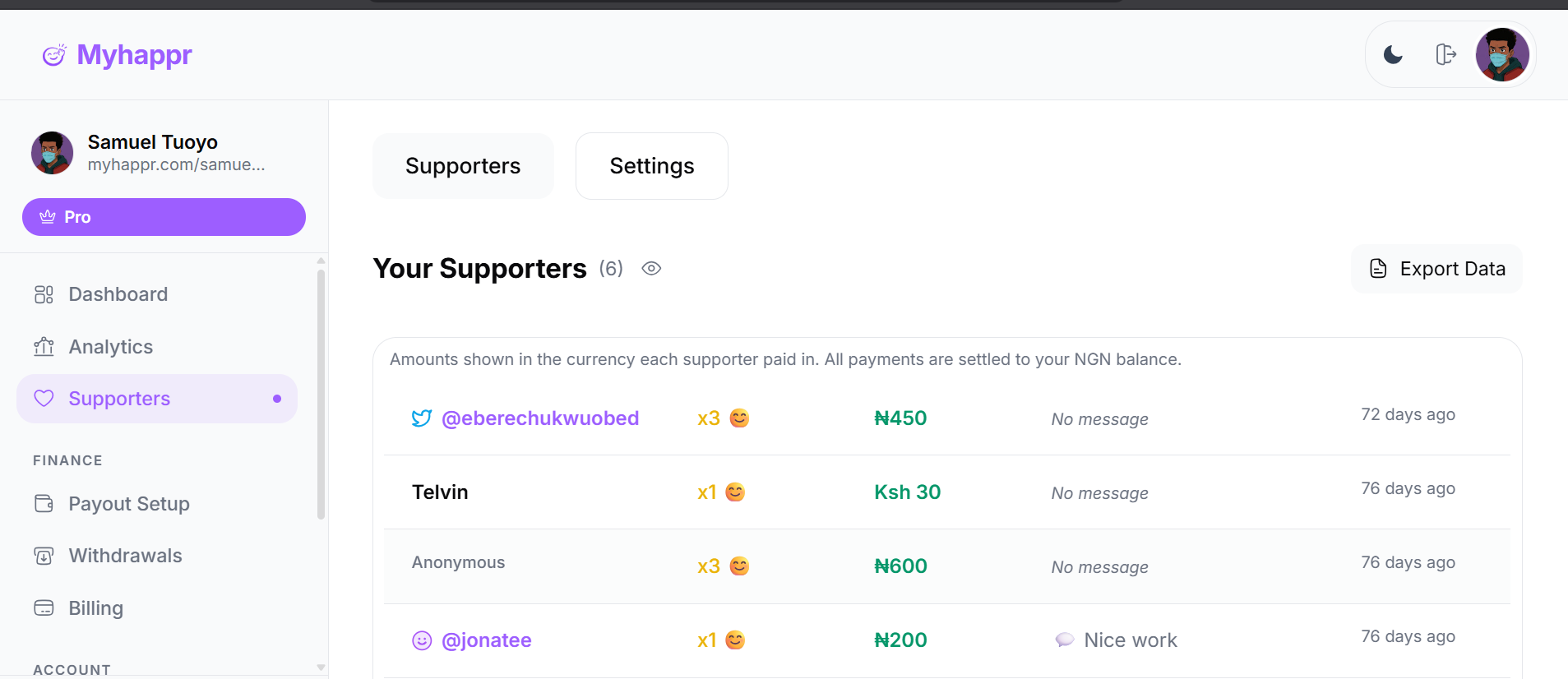Viewport: 1568px width, 679px height.
Task: Click the Telvin supporter name
Action: (x=440, y=492)
